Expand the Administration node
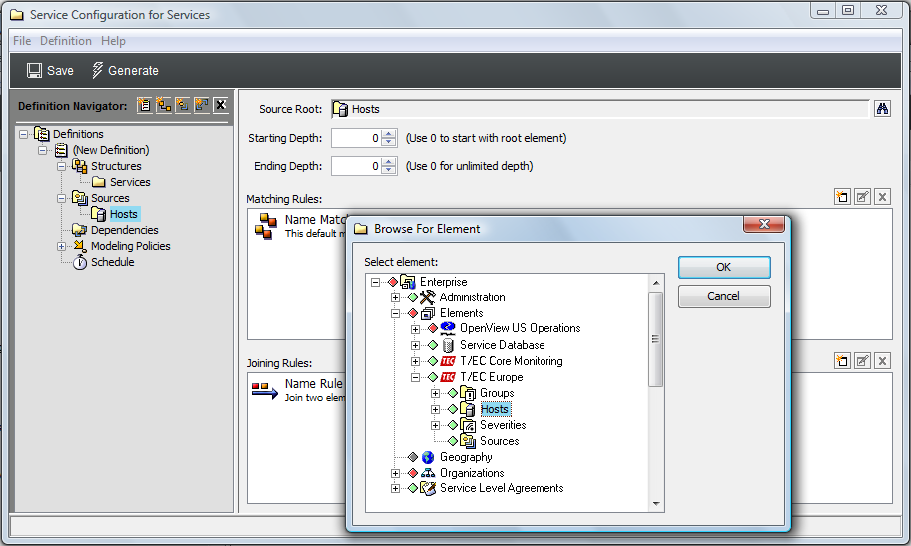 (396, 297)
